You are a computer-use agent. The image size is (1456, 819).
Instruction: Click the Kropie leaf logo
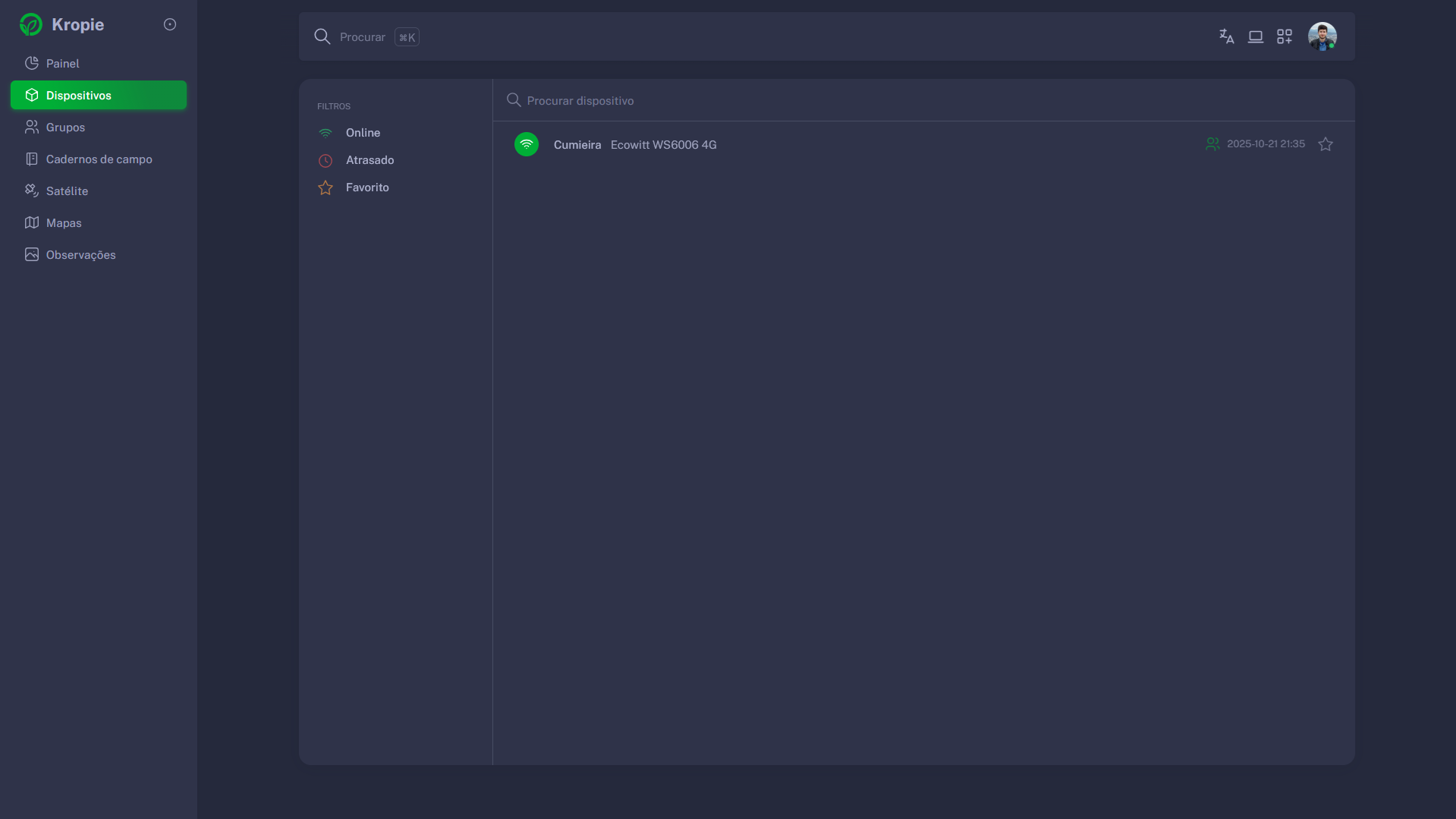[31, 24]
